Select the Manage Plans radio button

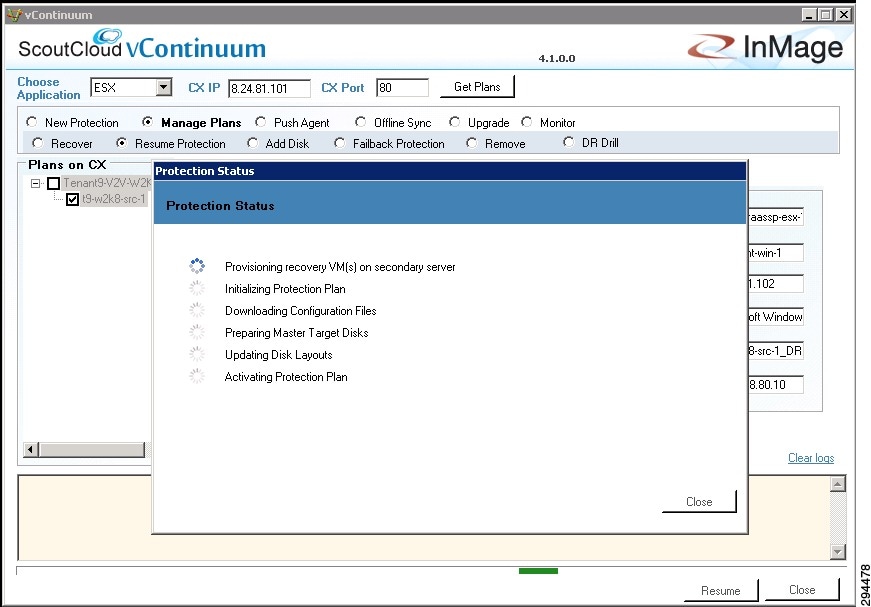(x=147, y=122)
